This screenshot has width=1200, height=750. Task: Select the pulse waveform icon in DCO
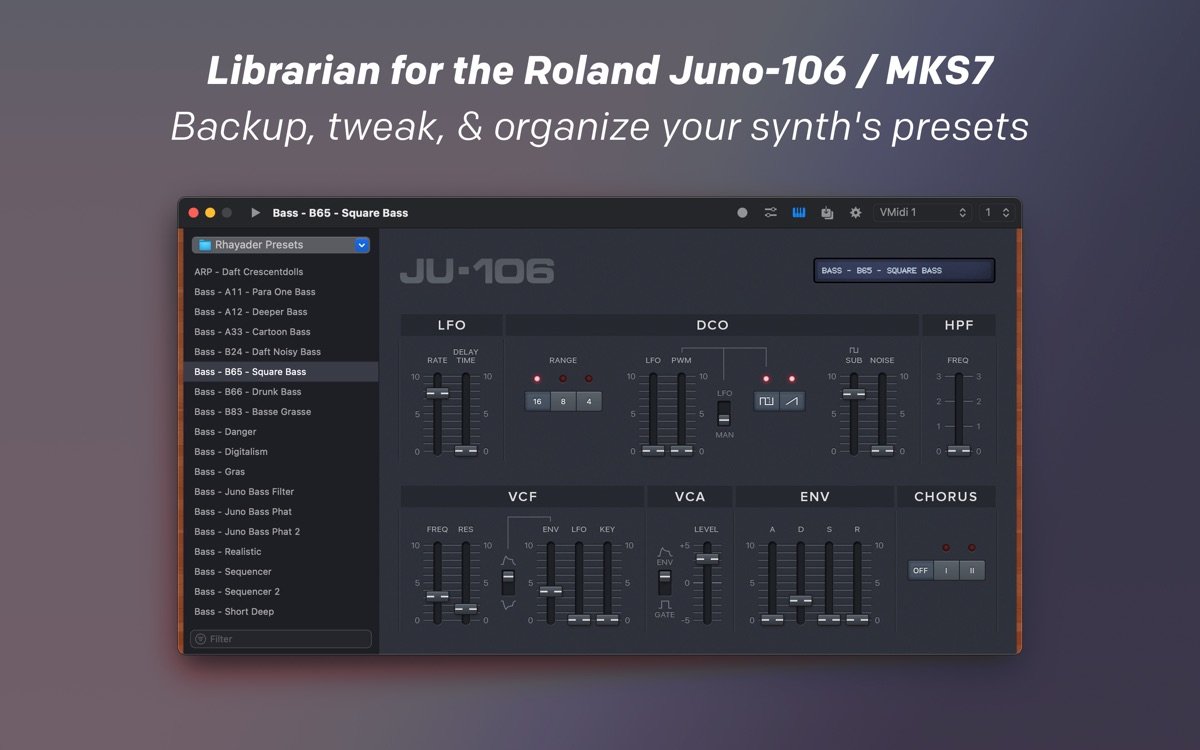tap(766, 400)
